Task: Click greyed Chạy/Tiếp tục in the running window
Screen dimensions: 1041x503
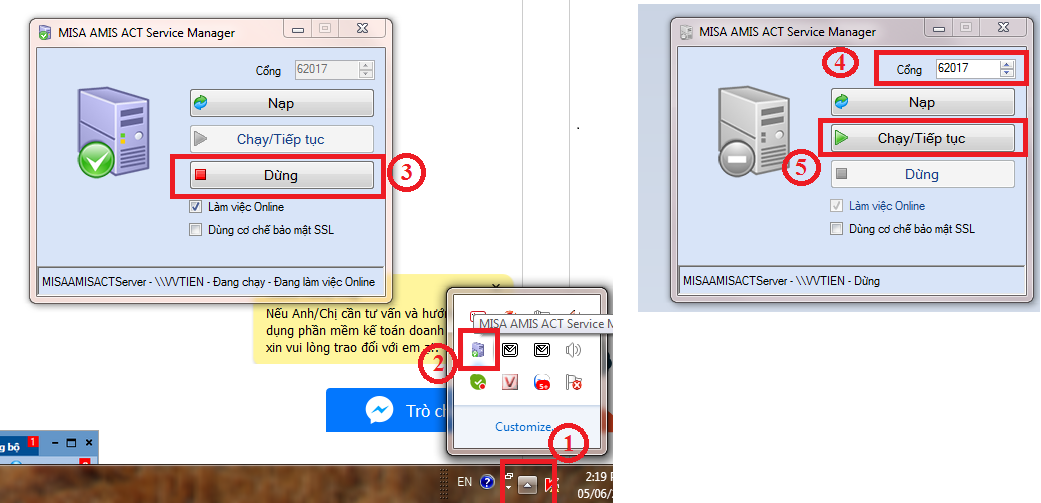Action: tap(281, 139)
